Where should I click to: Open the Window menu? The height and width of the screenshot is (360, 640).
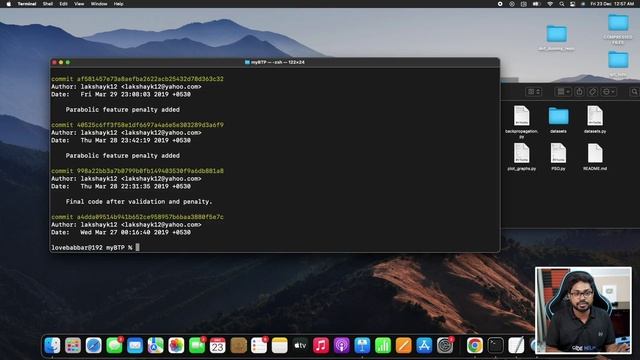99,4
